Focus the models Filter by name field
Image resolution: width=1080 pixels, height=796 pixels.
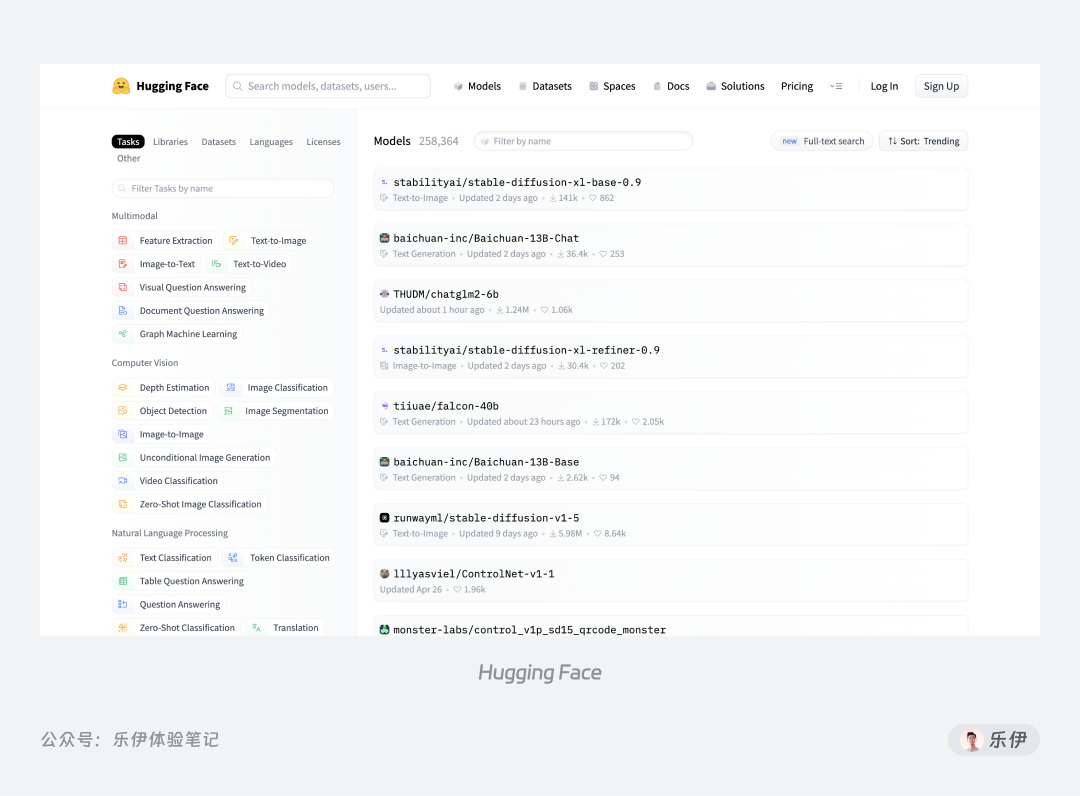pyautogui.click(x=583, y=141)
